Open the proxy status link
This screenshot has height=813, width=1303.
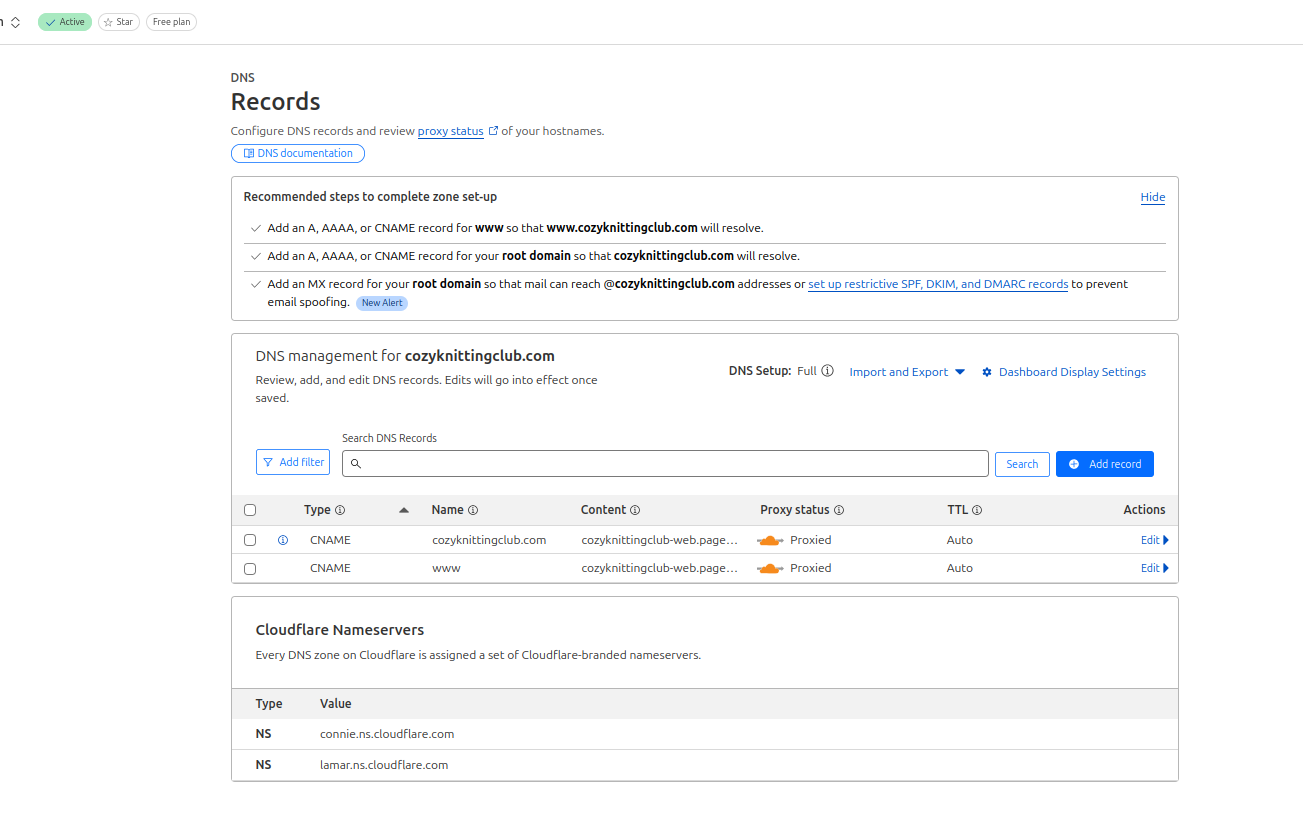click(451, 131)
